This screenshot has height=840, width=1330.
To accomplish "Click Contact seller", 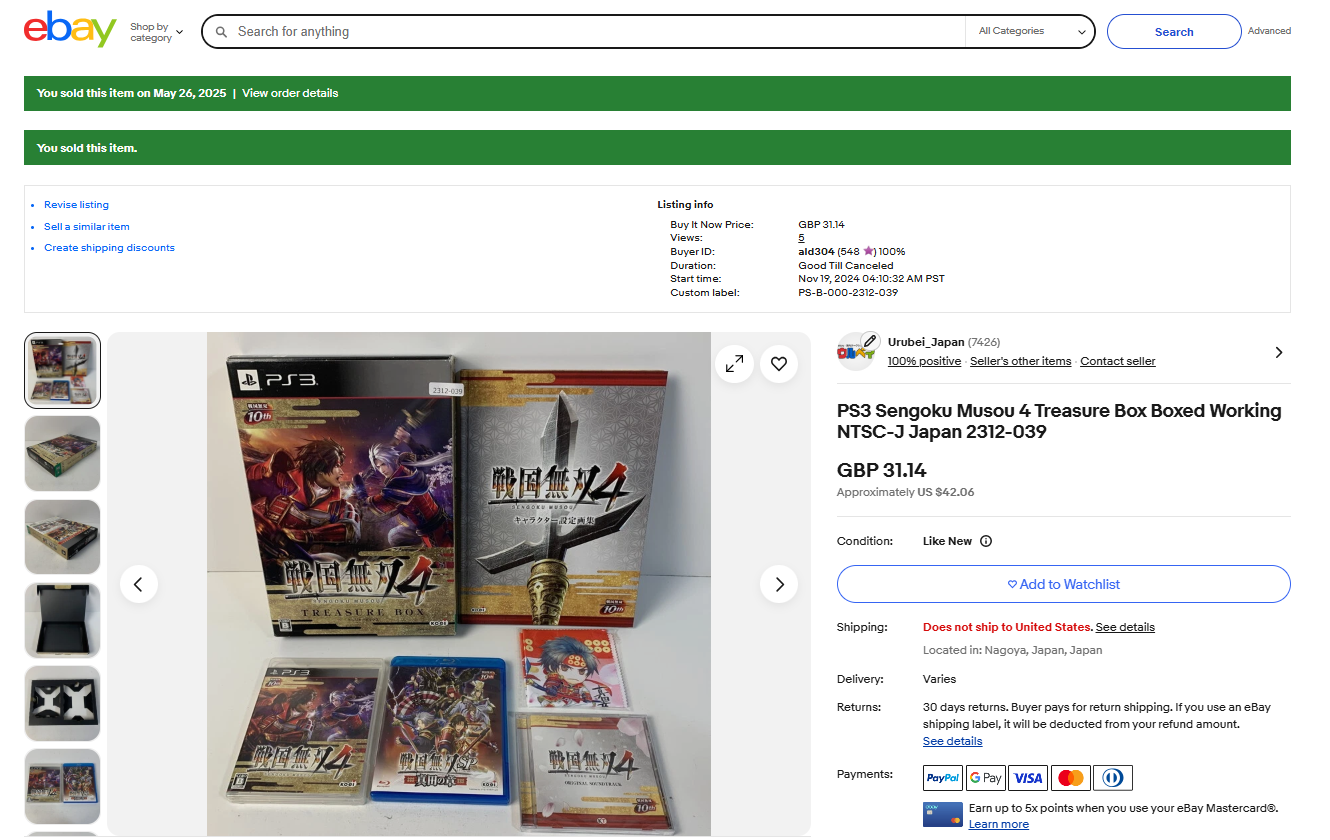I will point(1118,361).
